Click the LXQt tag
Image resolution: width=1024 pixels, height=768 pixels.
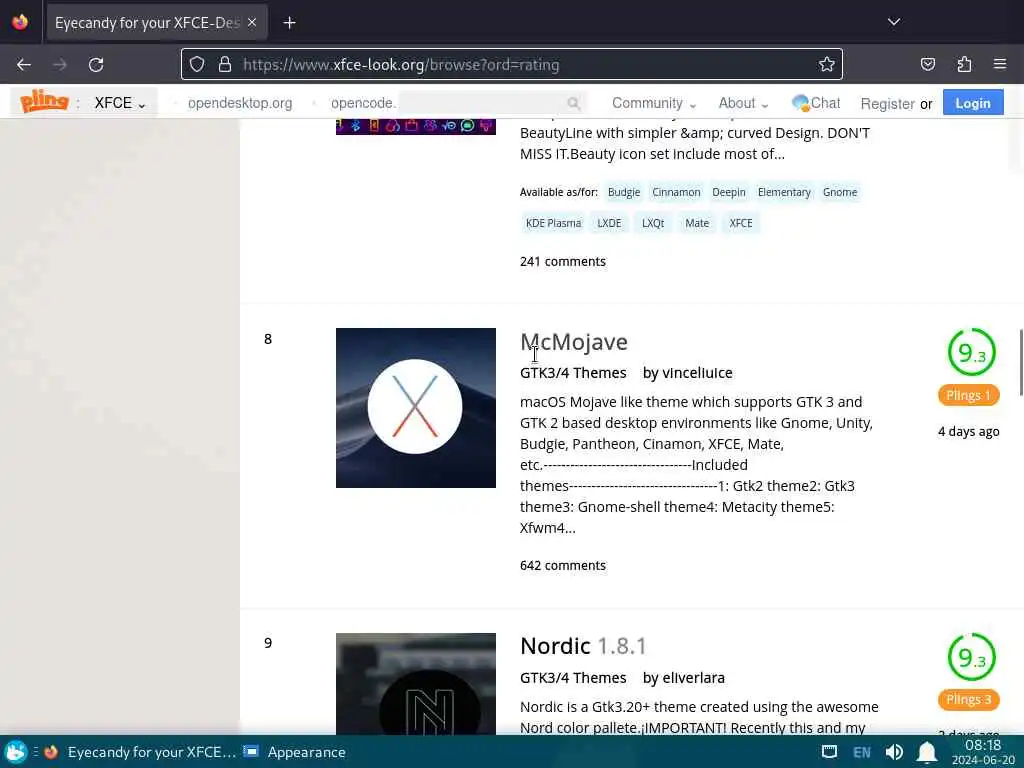(652, 223)
